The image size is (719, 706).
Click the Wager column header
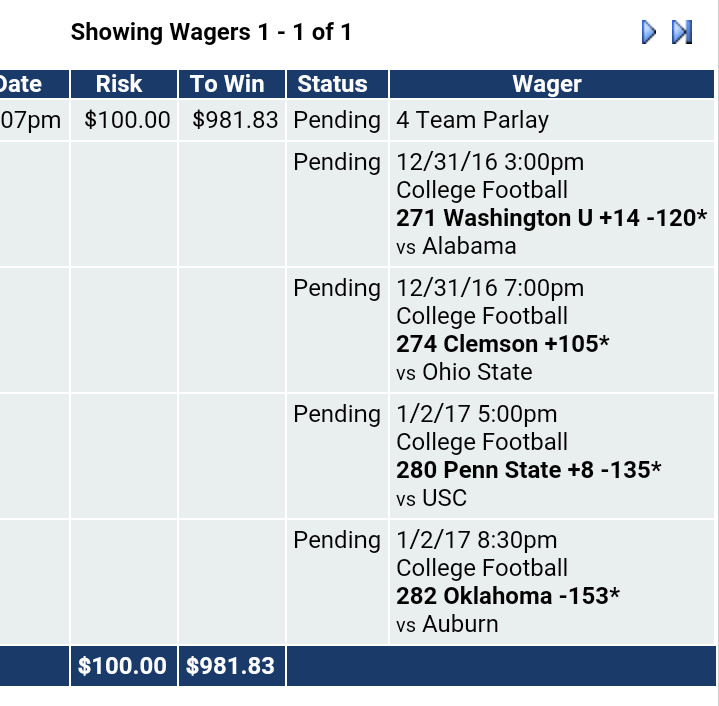(547, 84)
